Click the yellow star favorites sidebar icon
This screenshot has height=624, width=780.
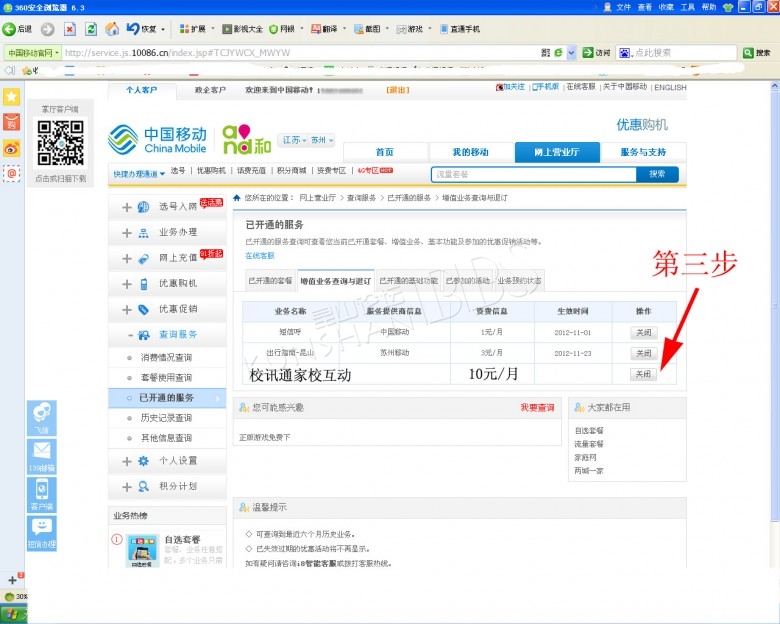(x=11, y=96)
